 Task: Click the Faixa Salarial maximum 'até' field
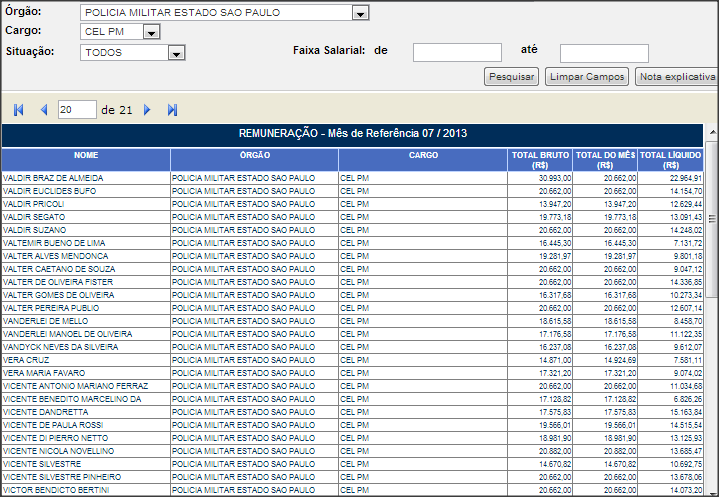(604, 53)
